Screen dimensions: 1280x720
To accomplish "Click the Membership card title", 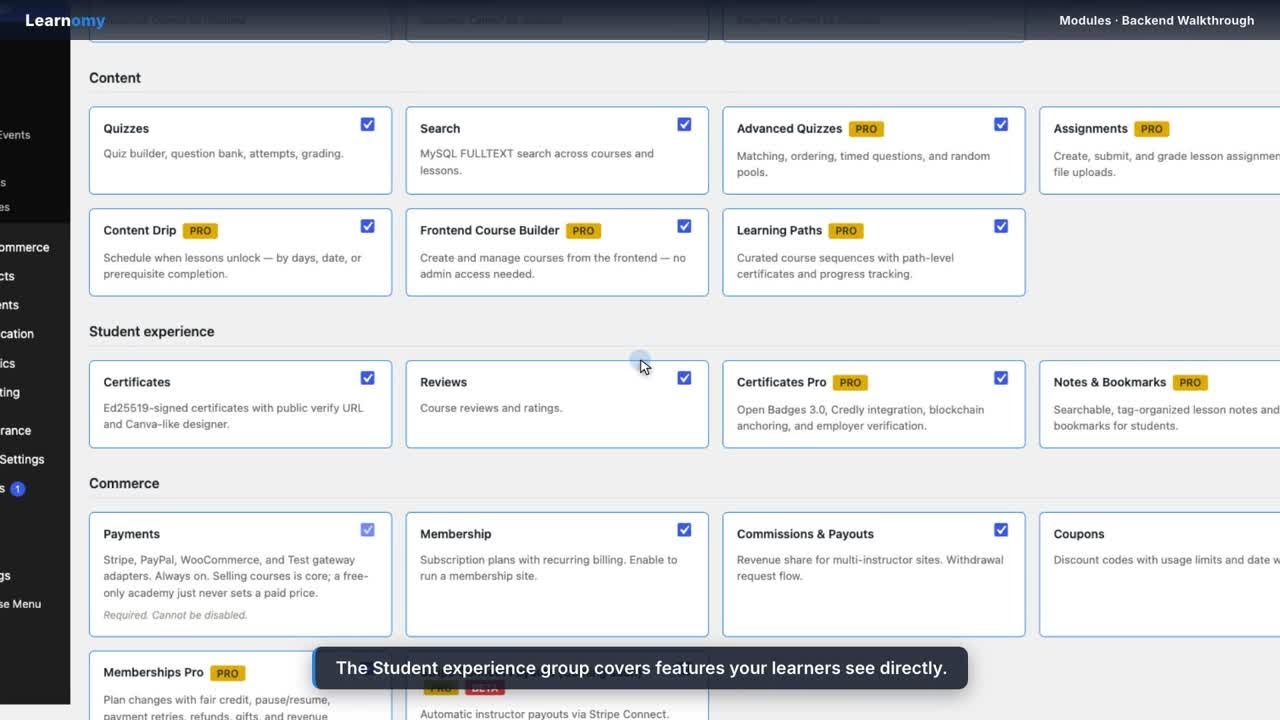I will point(455,535).
